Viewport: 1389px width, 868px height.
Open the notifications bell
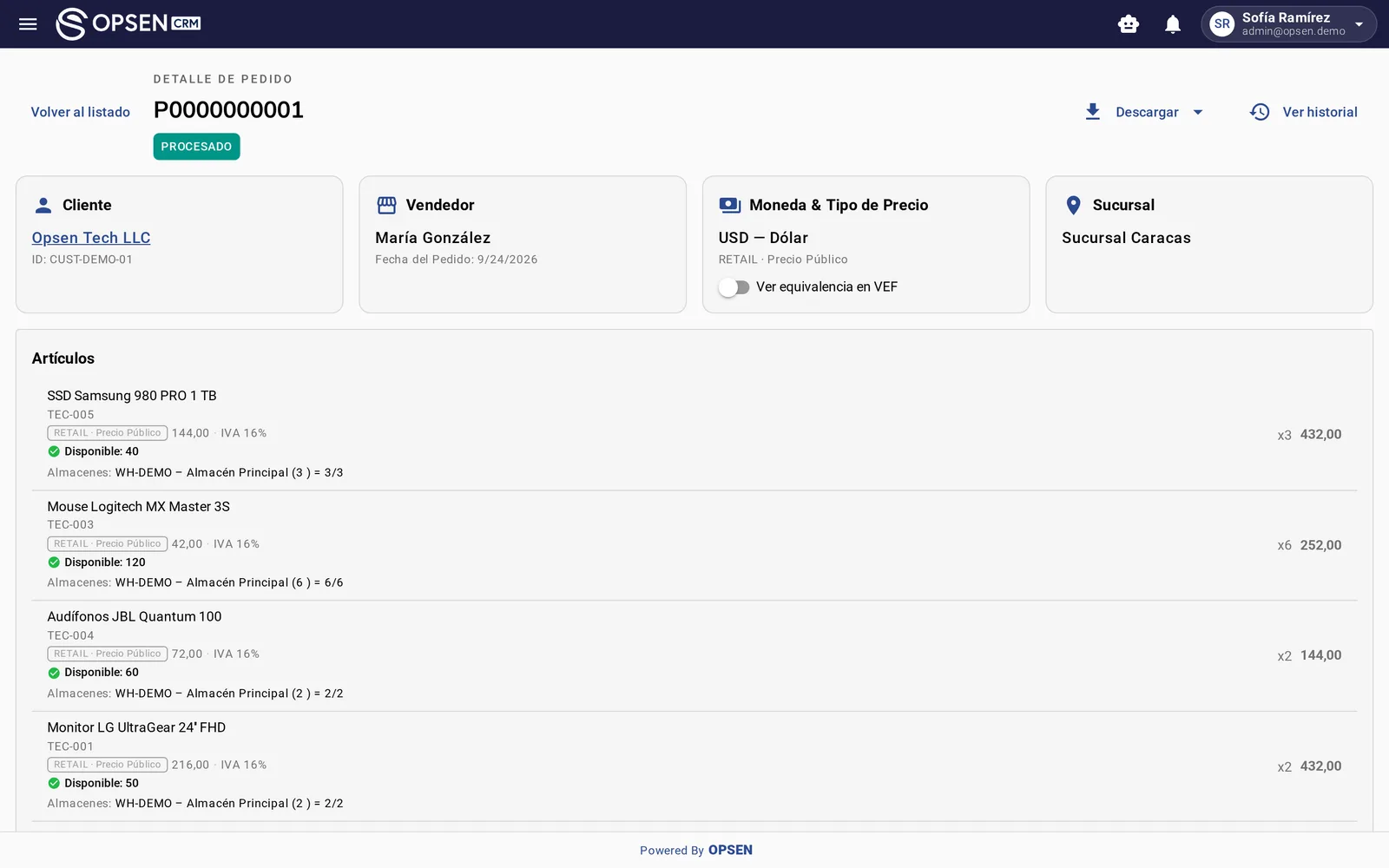1173,24
